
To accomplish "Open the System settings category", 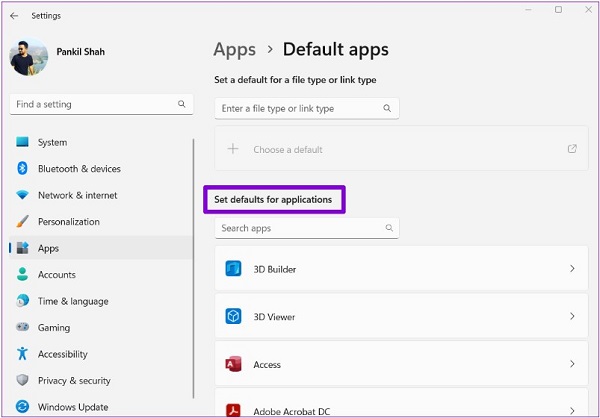I will click(101, 142).
